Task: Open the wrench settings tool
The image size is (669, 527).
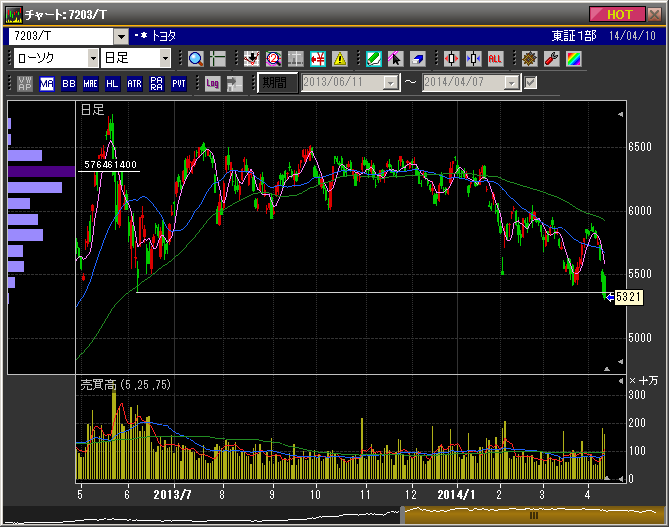Action: 551,58
